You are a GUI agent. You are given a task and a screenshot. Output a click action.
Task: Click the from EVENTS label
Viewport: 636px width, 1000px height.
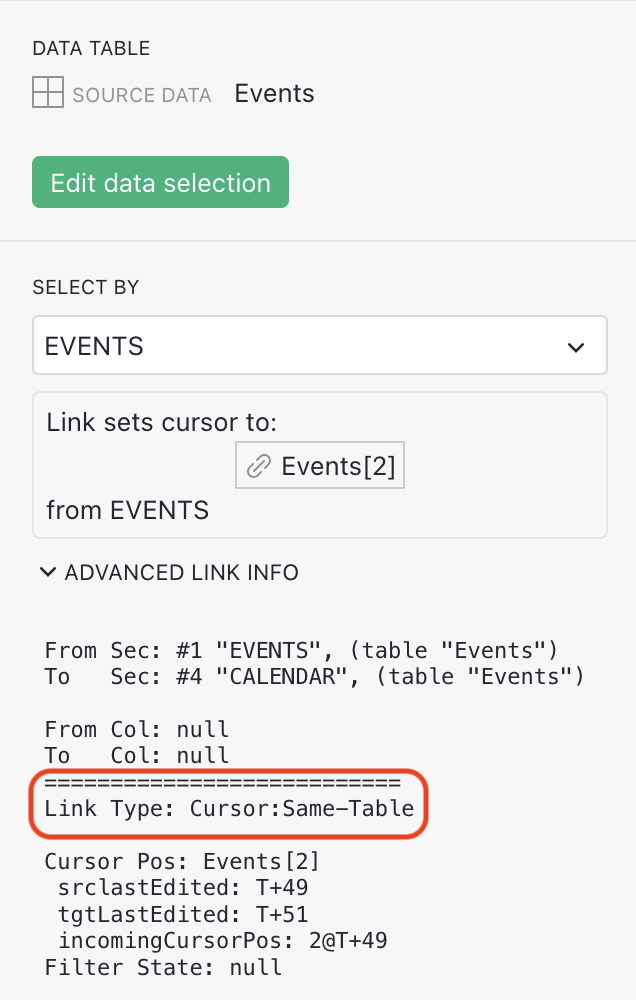pyautogui.click(x=128, y=510)
